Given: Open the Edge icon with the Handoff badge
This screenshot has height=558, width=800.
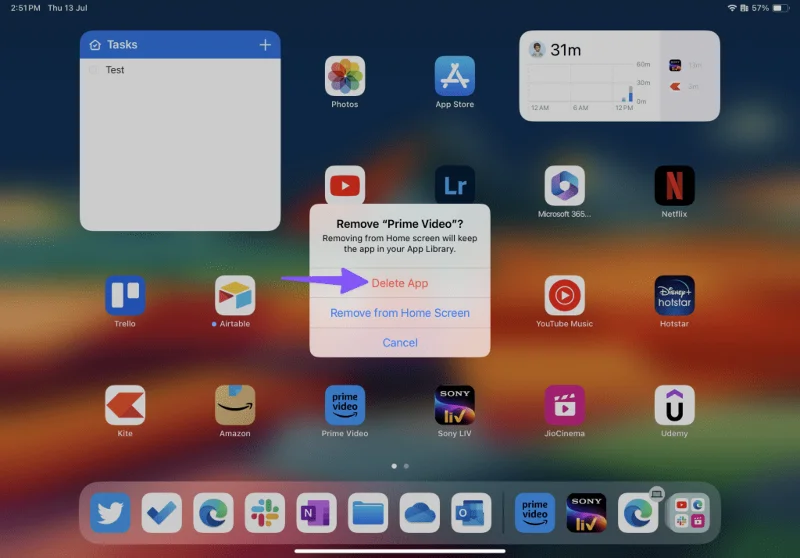Looking at the screenshot, I should coord(638,513).
